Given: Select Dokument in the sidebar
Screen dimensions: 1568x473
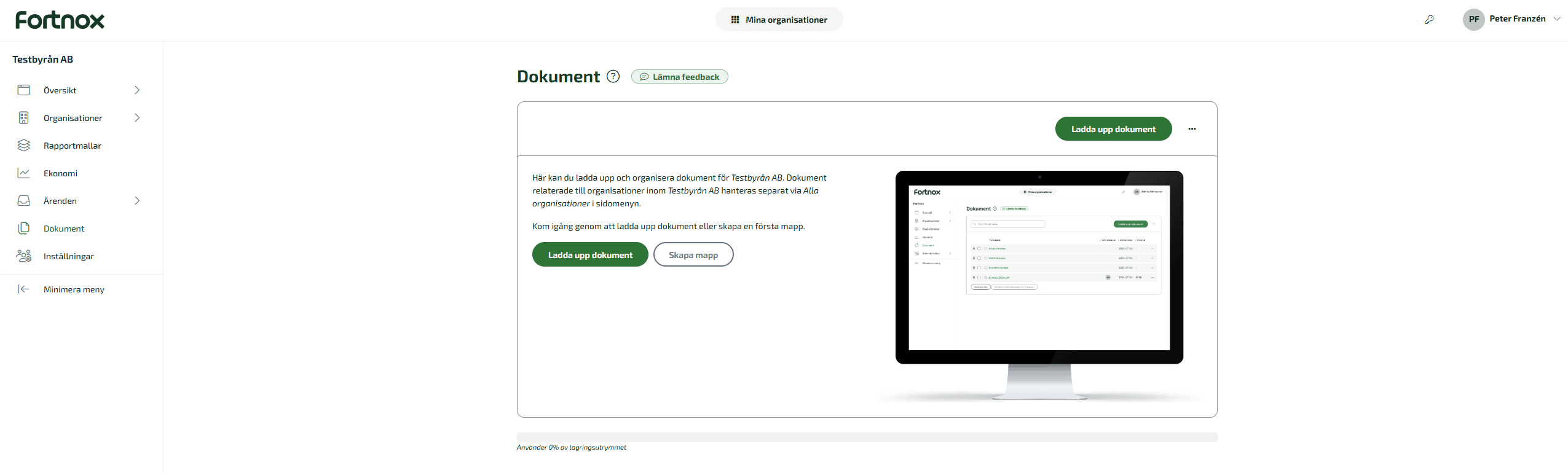Looking at the screenshot, I should pyautogui.click(x=64, y=229).
